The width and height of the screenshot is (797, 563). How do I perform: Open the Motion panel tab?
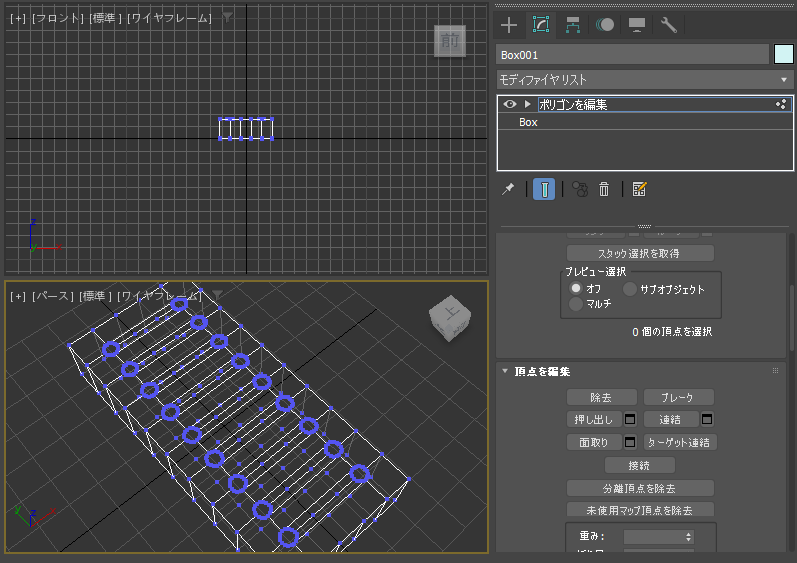(x=605, y=25)
